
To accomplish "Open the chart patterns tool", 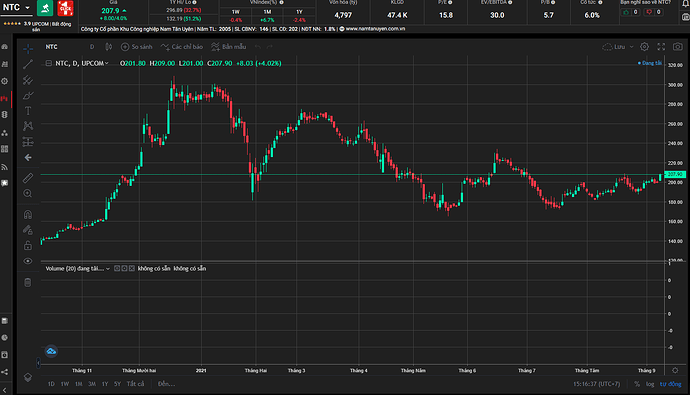I will click(28, 126).
